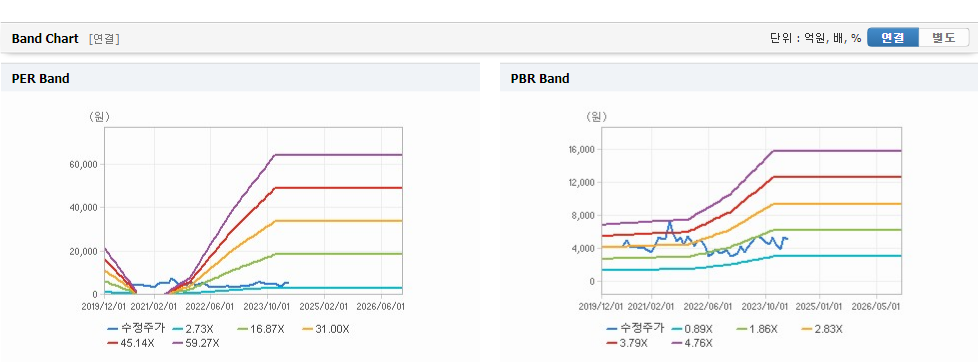Toggle 16.87X series in PER legend
This screenshot has height=362, width=978.
262,328
